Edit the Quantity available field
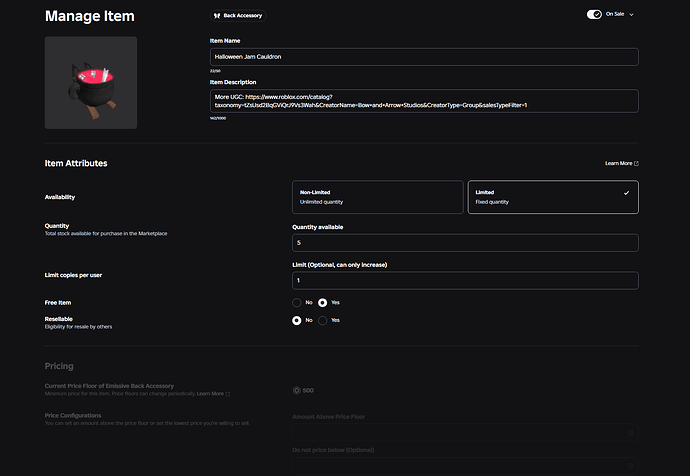 click(465, 243)
